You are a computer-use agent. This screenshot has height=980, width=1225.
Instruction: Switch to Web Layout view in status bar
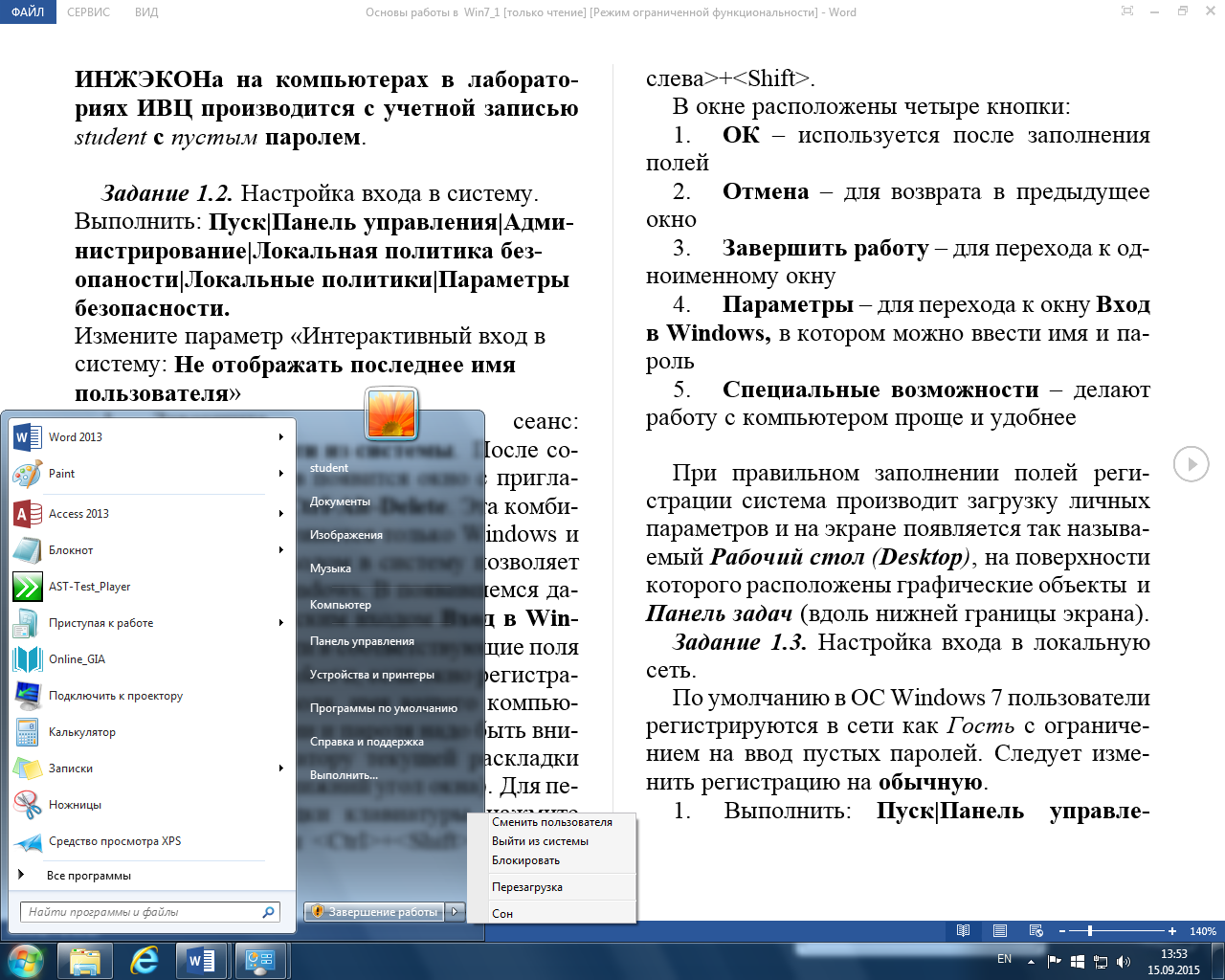[1036, 930]
